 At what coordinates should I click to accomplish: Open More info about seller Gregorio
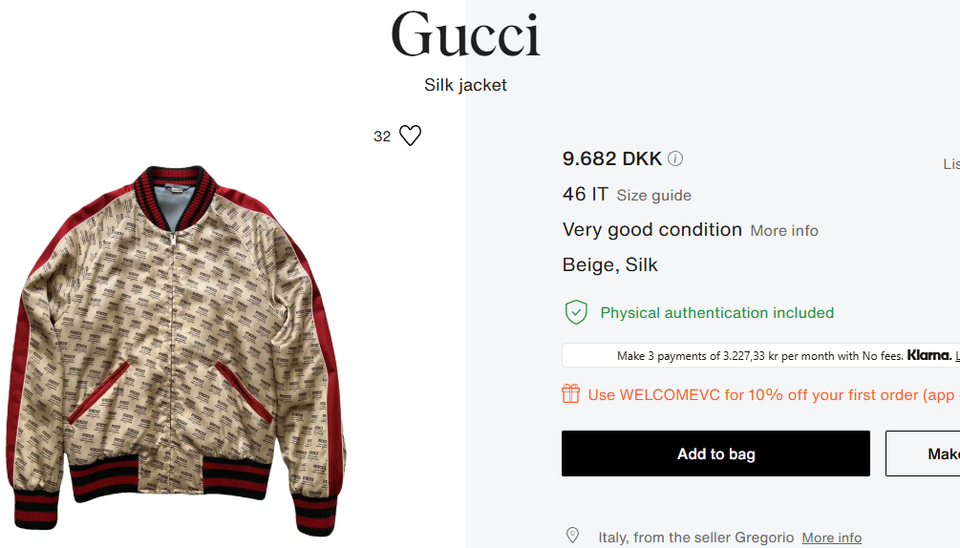(831, 538)
